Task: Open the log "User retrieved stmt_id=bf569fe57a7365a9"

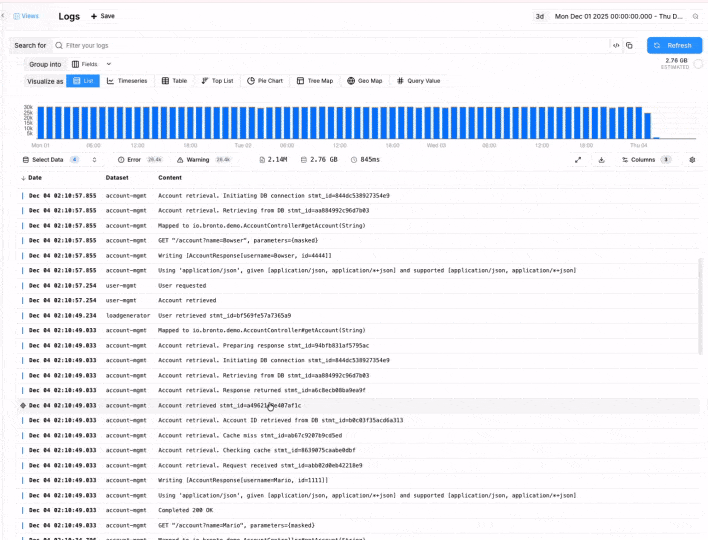Action: coord(359,316)
